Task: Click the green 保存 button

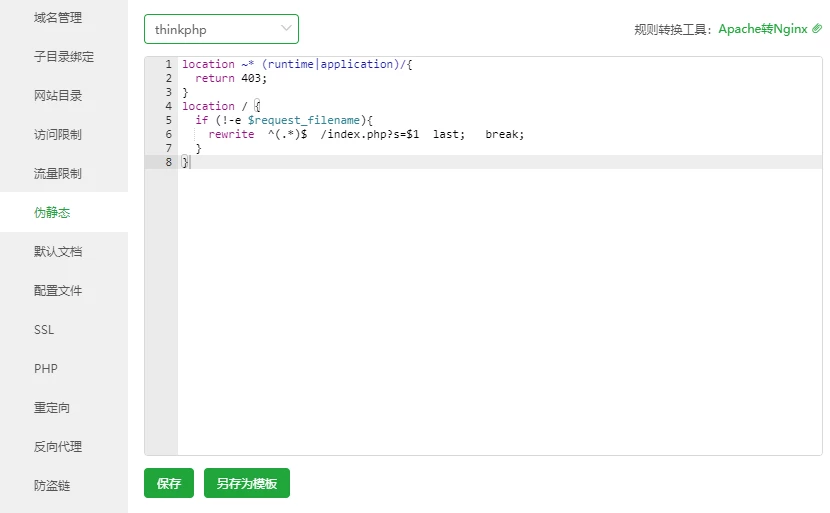Action: tap(169, 483)
